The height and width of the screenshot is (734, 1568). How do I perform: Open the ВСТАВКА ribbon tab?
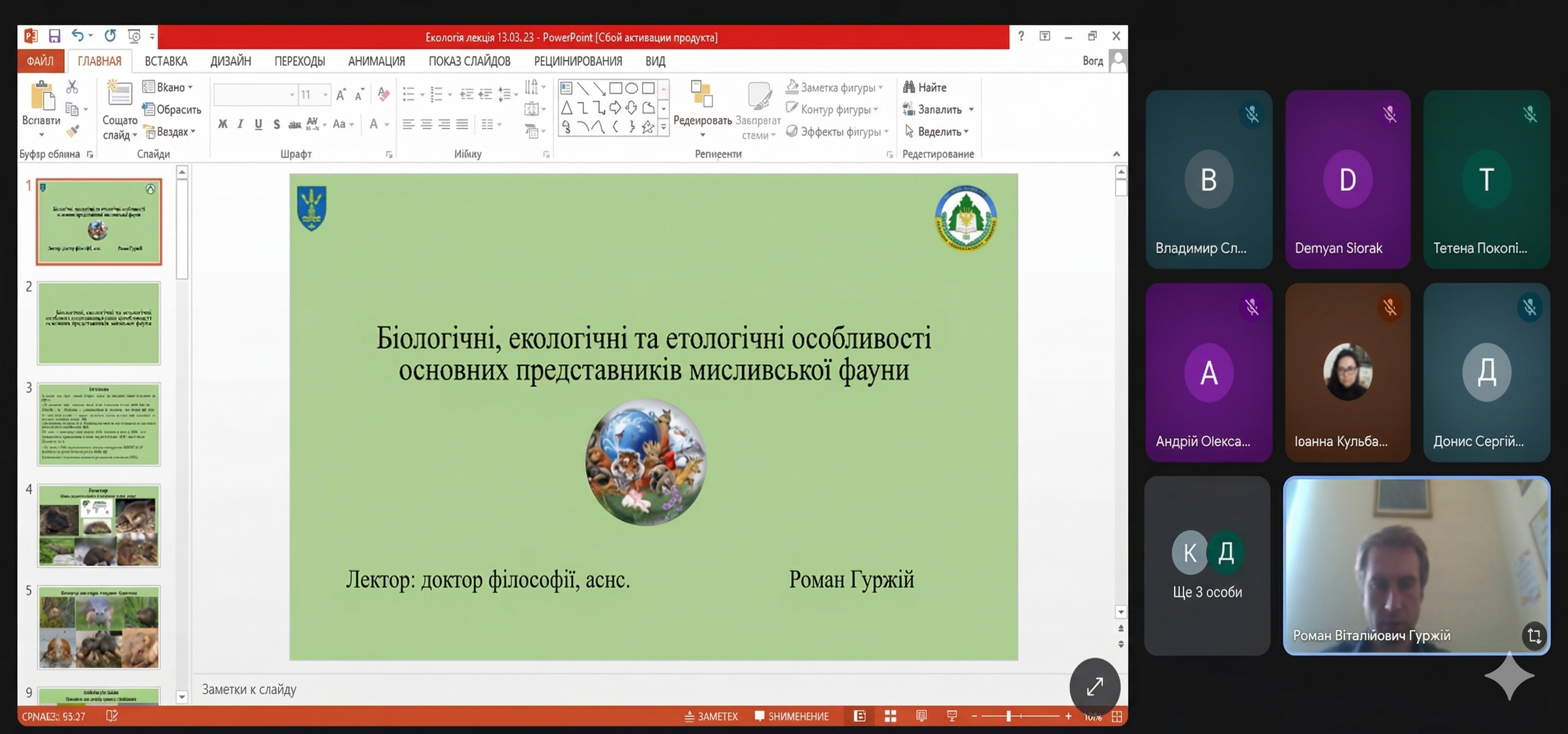[166, 61]
